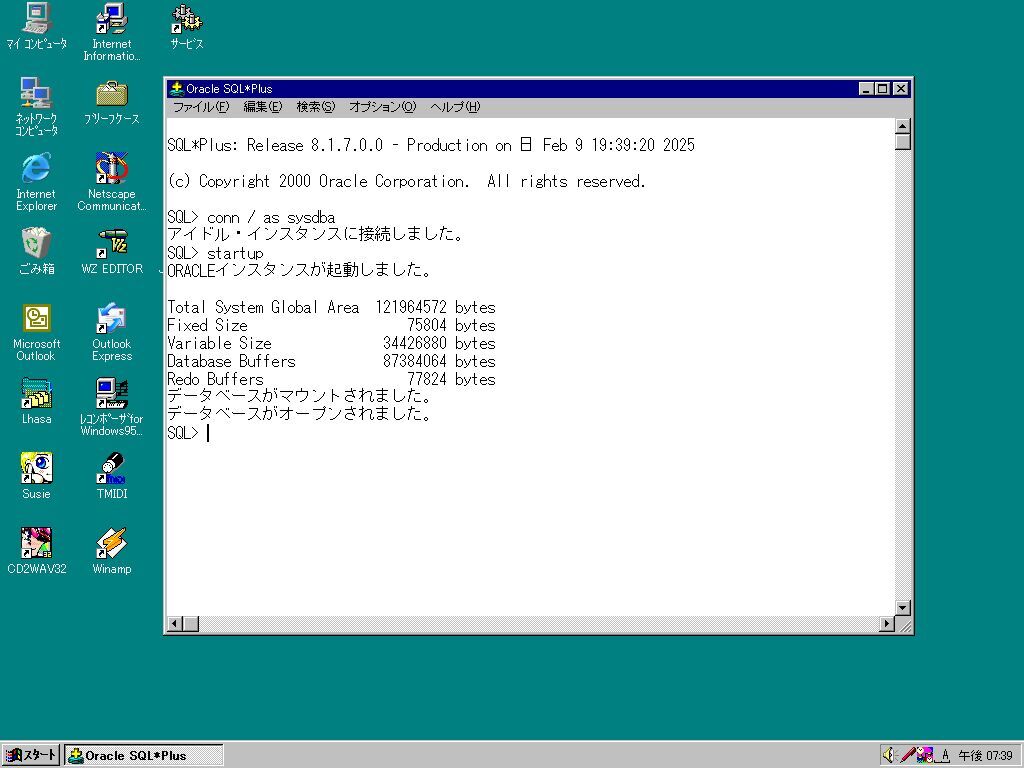This screenshot has width=1024, height=768.
Task: Select the Outlook Express shortcut
Action: tap(112, 332)
